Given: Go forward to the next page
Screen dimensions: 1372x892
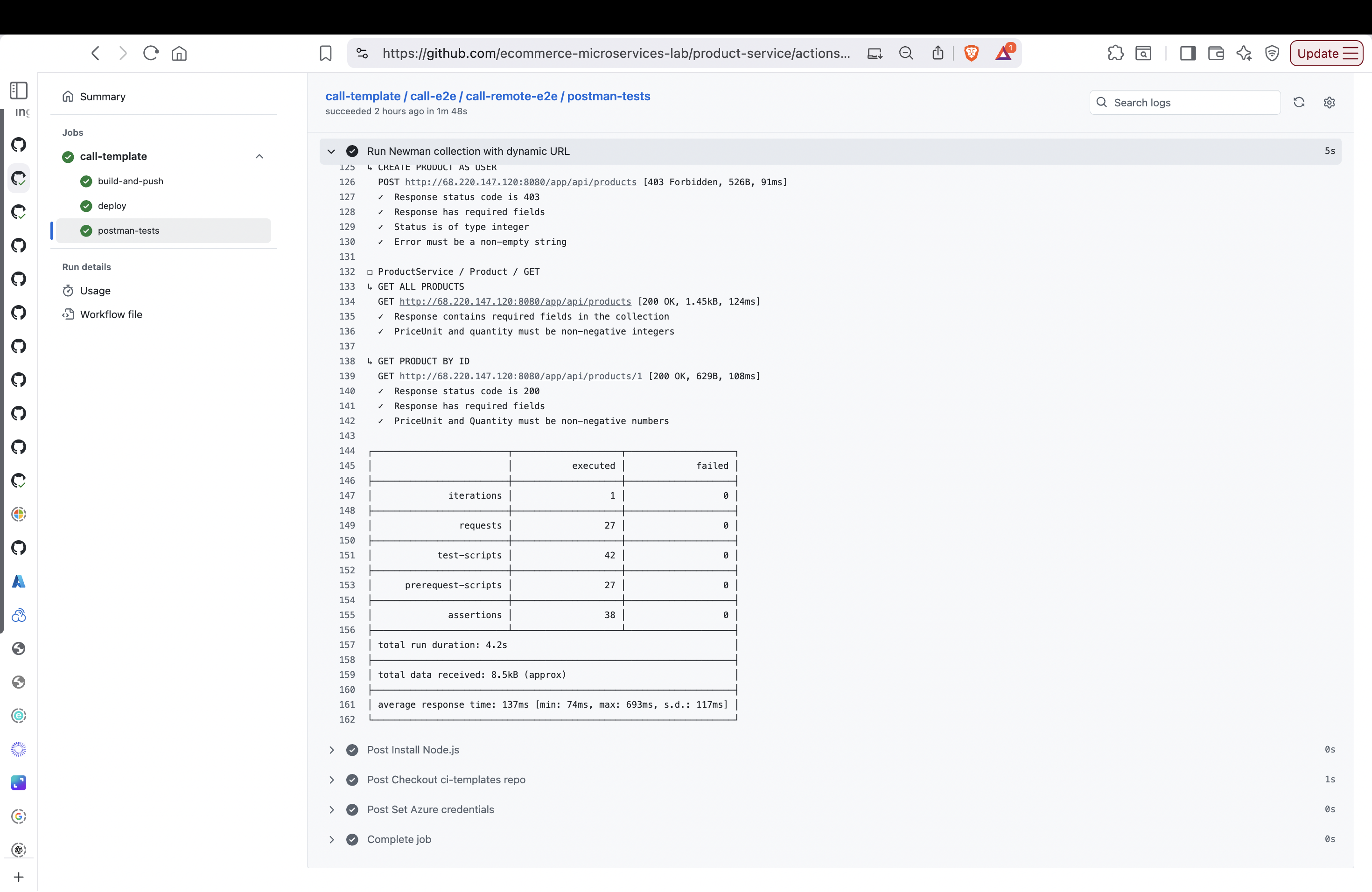Looking at the screenshot, I should (x=123, y=54).
